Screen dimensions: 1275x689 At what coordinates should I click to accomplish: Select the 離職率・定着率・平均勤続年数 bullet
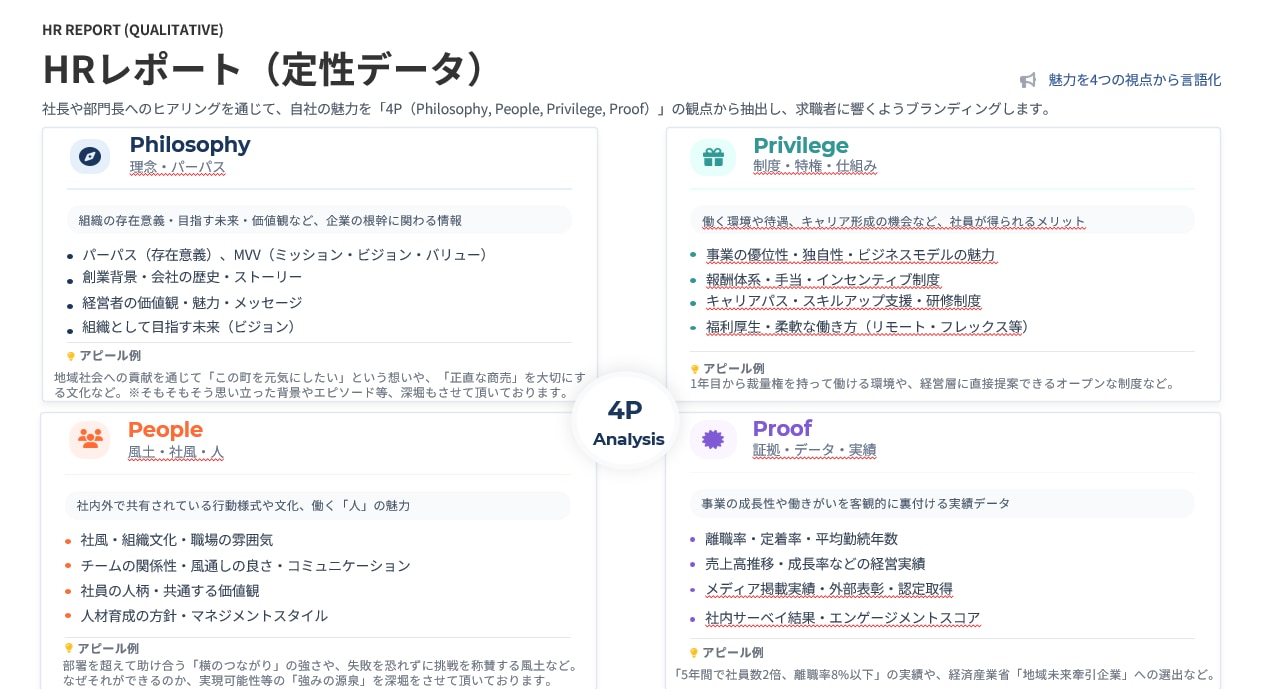pos(801,539)
